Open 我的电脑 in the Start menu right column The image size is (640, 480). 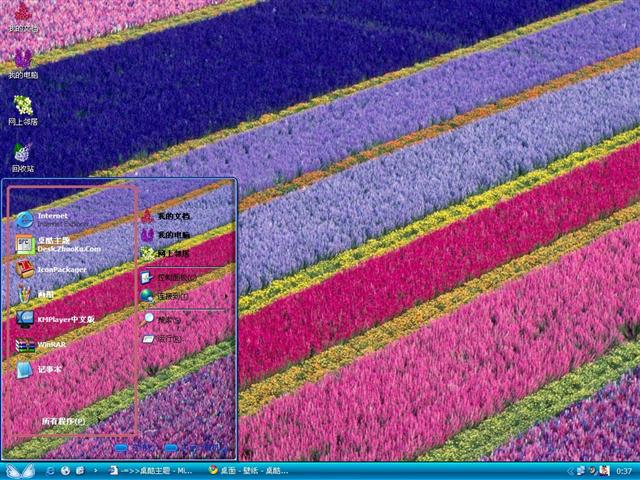coord(165,235)
